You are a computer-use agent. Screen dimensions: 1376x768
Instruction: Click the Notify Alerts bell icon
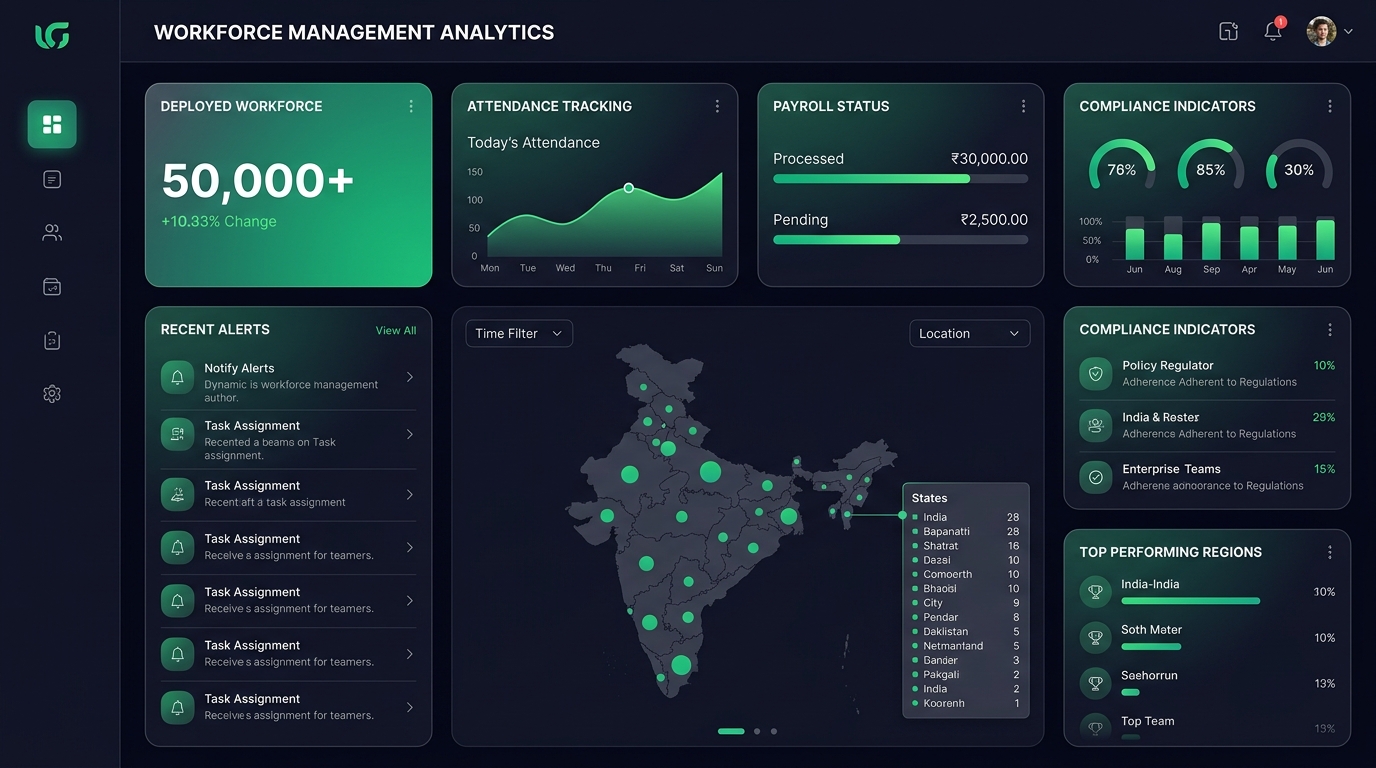click(x=177, y=377)
